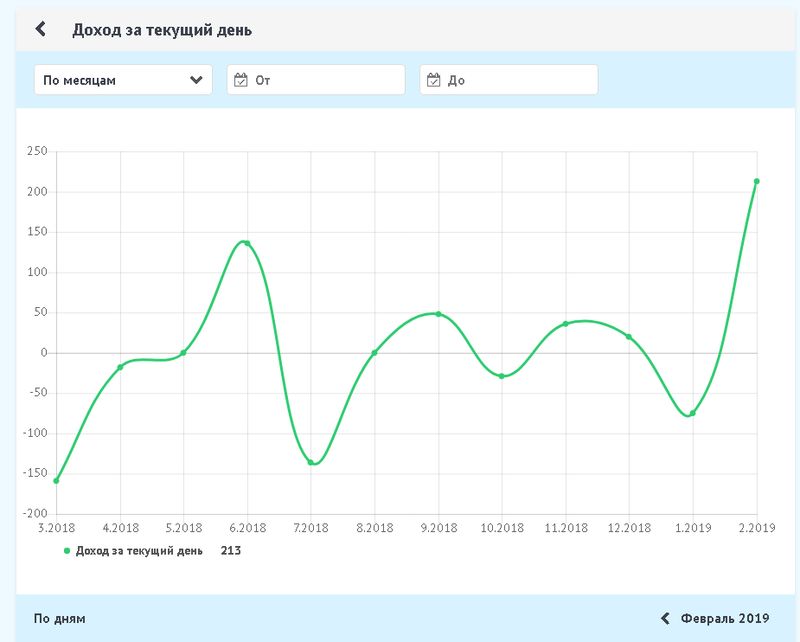Click green legend dot marker
The height and width of the screenshot is (642, 800).
[67, 550]
